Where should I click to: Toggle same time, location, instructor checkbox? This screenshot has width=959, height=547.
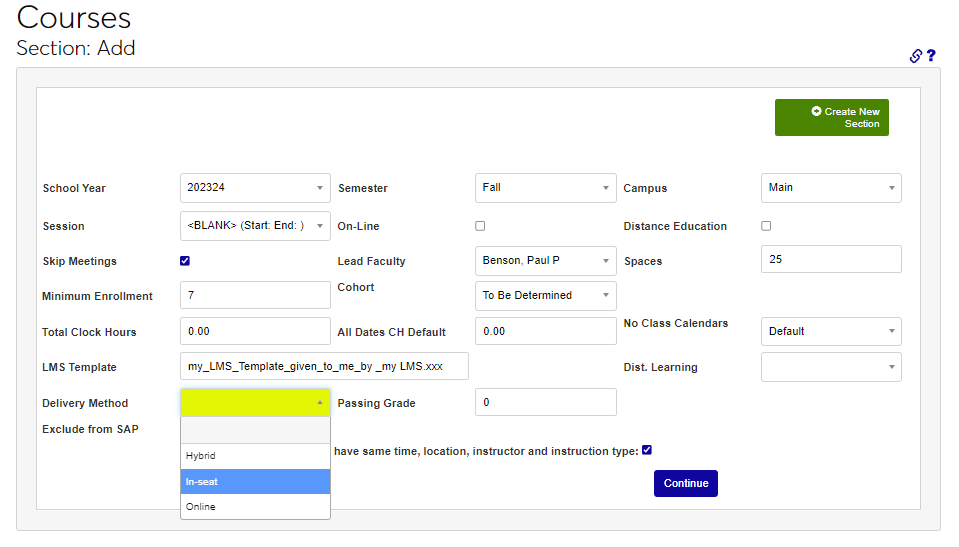point(647,450)
